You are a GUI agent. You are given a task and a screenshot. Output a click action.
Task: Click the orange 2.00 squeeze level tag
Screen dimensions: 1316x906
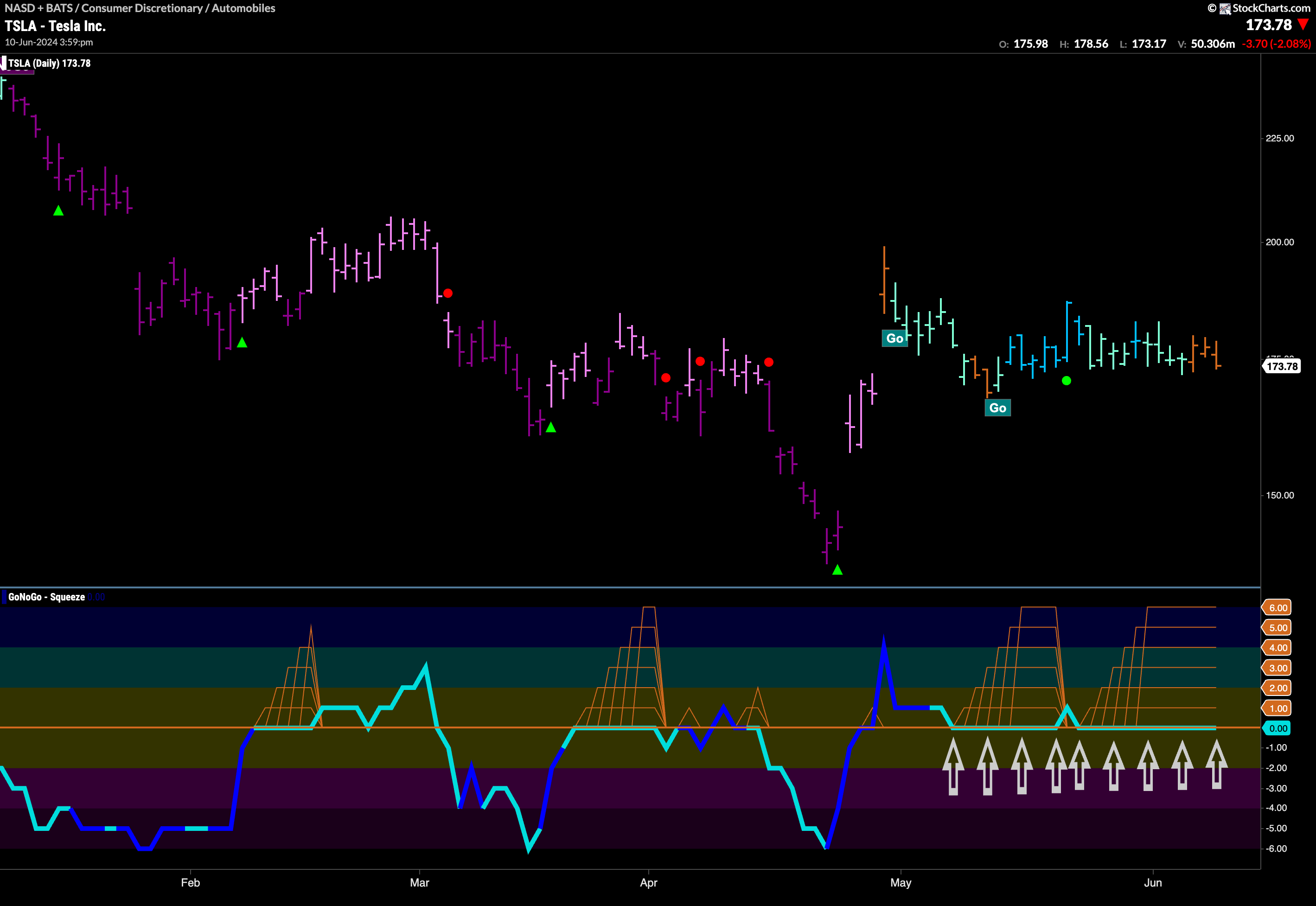point(1277,688)
